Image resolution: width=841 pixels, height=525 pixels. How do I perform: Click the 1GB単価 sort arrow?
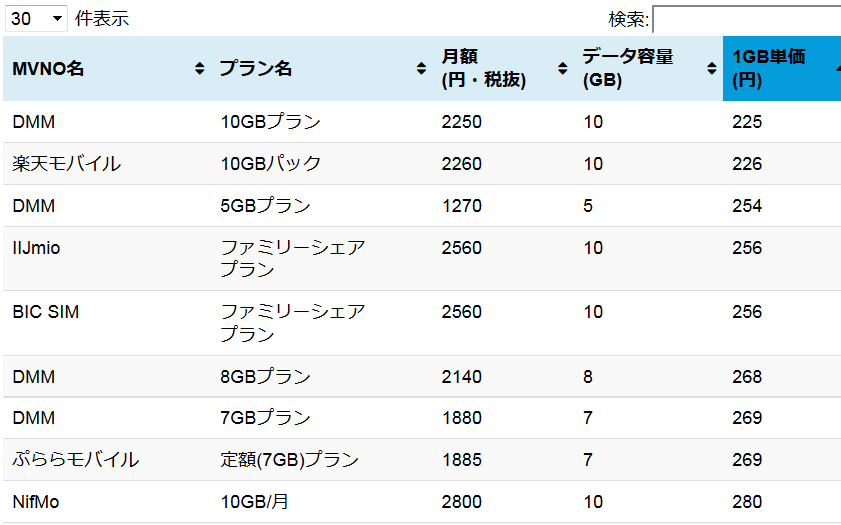(x=838, y=69)
